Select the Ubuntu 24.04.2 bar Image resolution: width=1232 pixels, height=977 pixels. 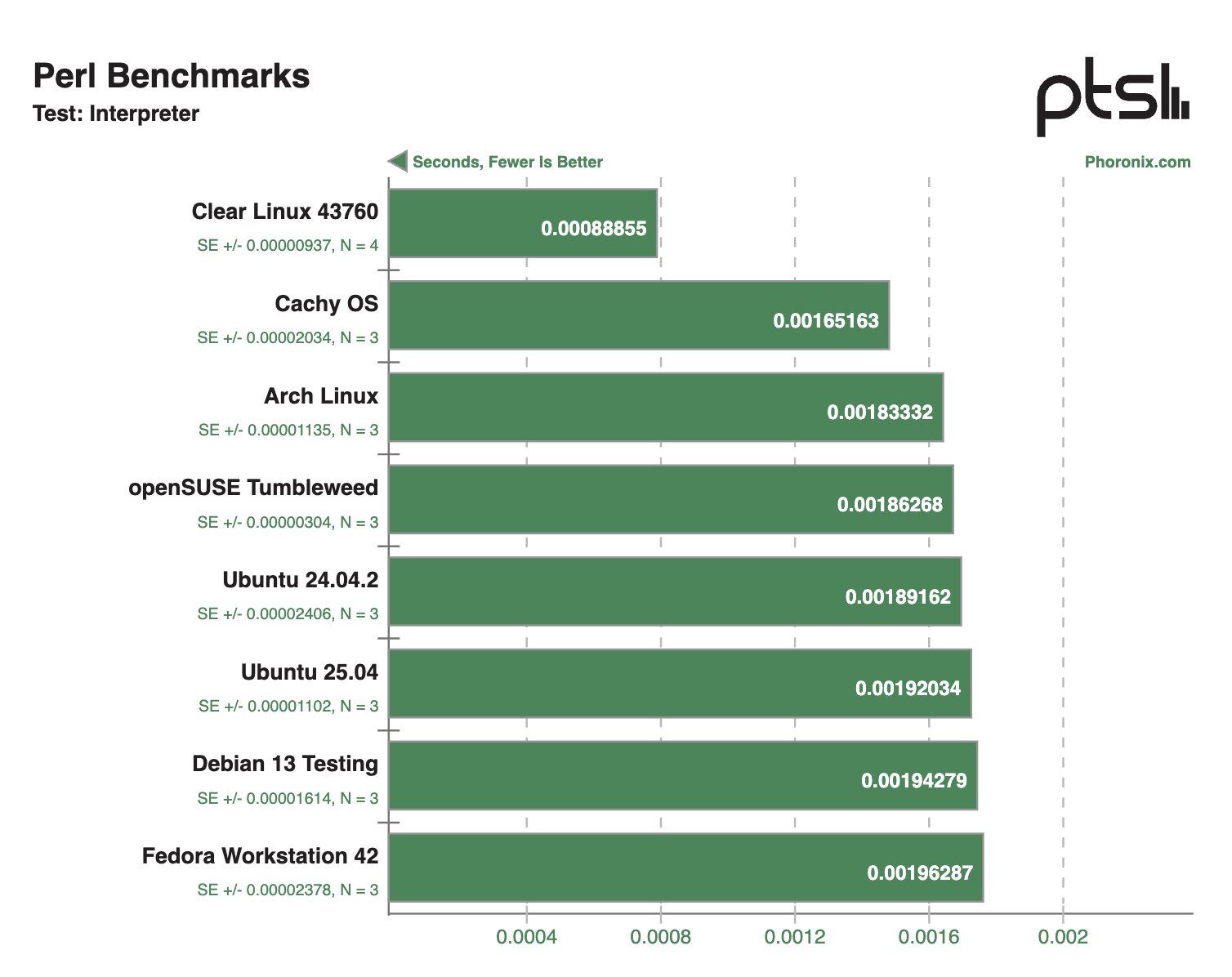pyautogui.click(x=675, y=591)
